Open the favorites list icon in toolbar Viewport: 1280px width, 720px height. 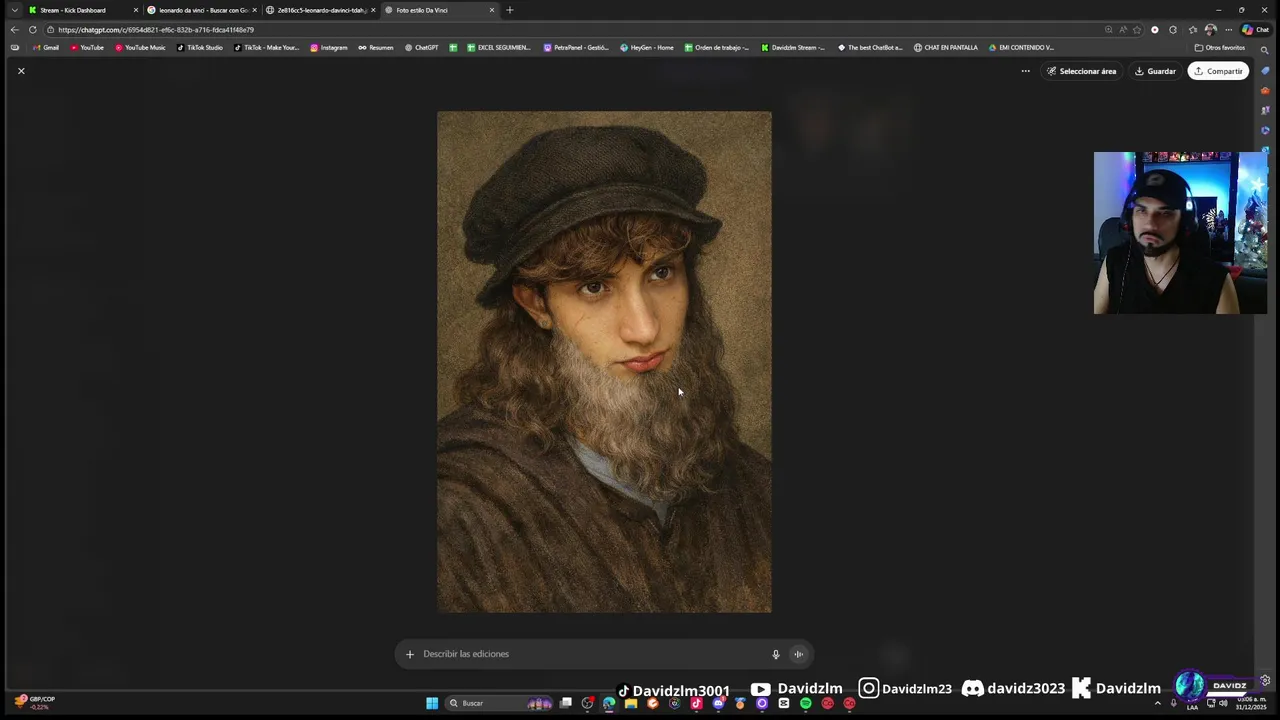point(1192,29)
